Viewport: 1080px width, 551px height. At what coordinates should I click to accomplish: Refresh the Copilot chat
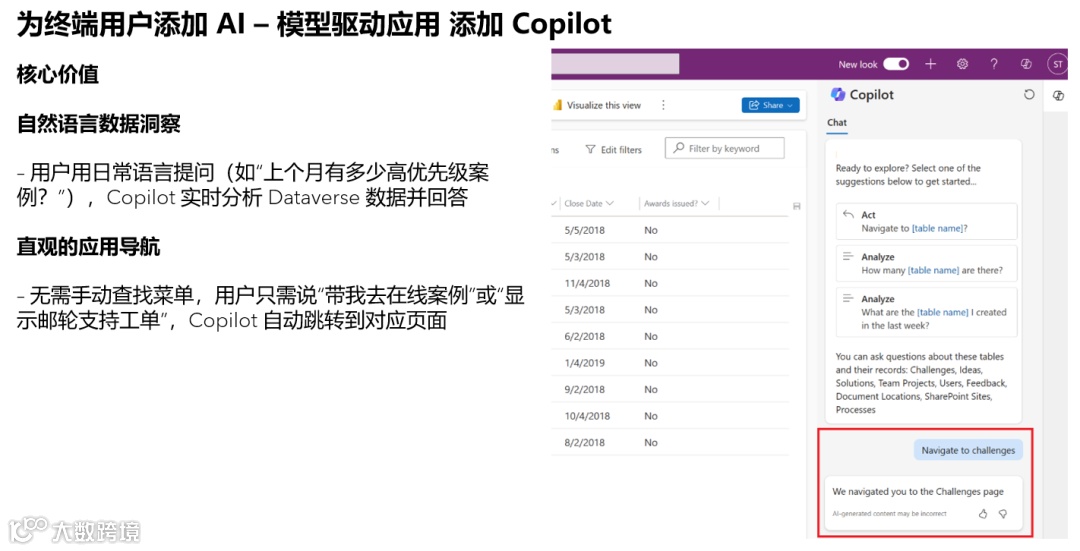[x=1029, y=94]
